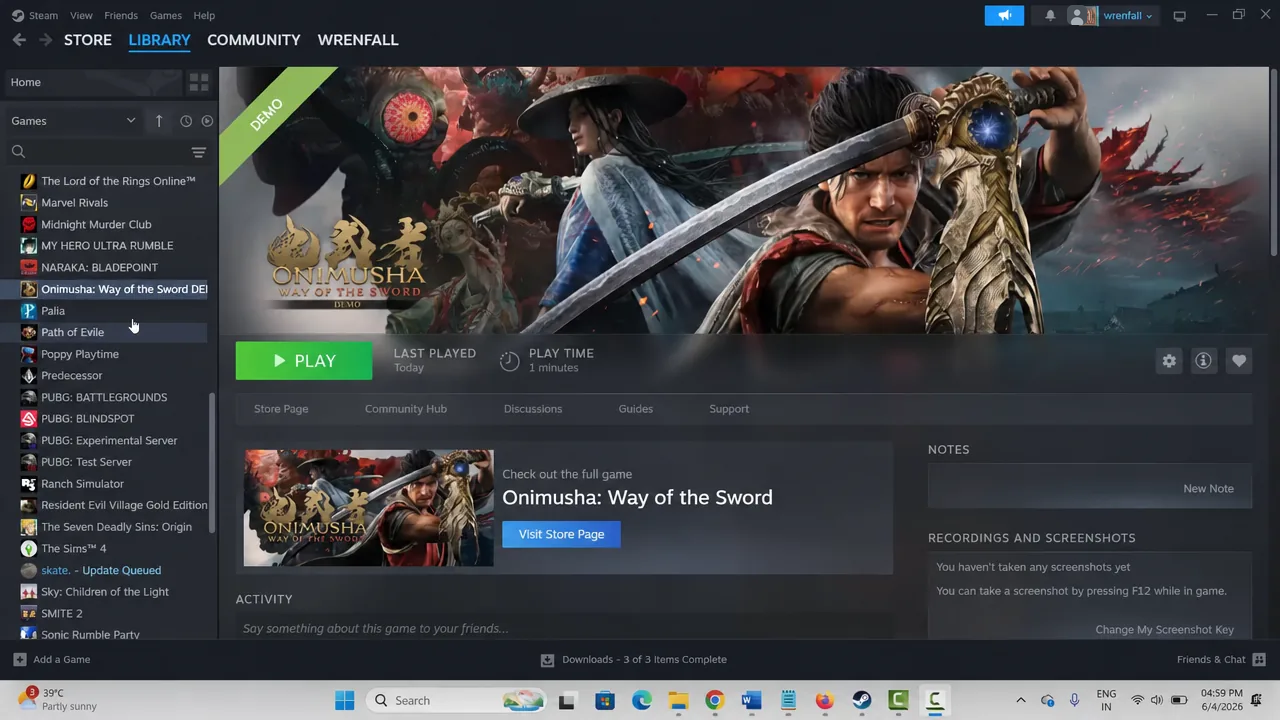Select Path of Evile in list
This screenshot has height=720, width=1280.
104,332
